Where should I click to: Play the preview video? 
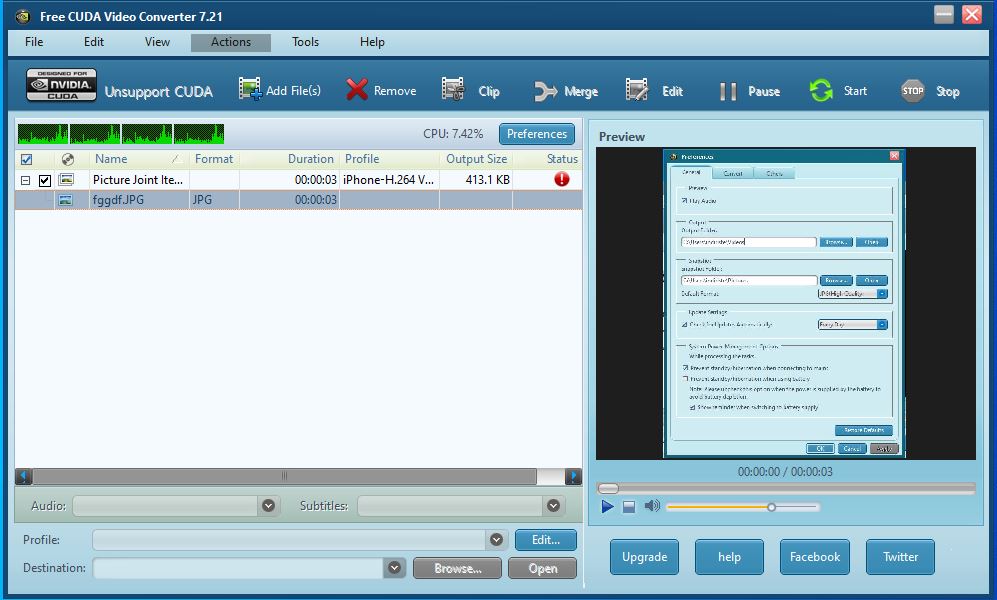tap(607, 507)
